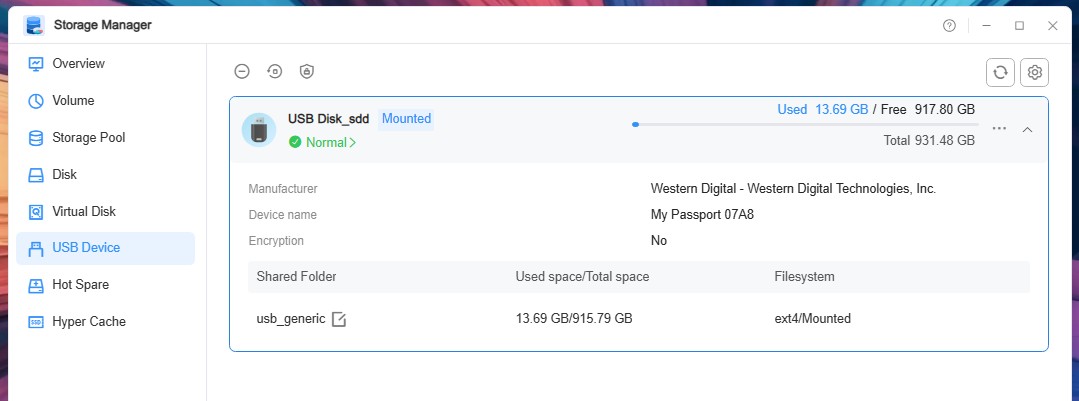Select Virtual Disk in sidebar
This screenshot has width=1079, height=401.
[x=105, y=211]
